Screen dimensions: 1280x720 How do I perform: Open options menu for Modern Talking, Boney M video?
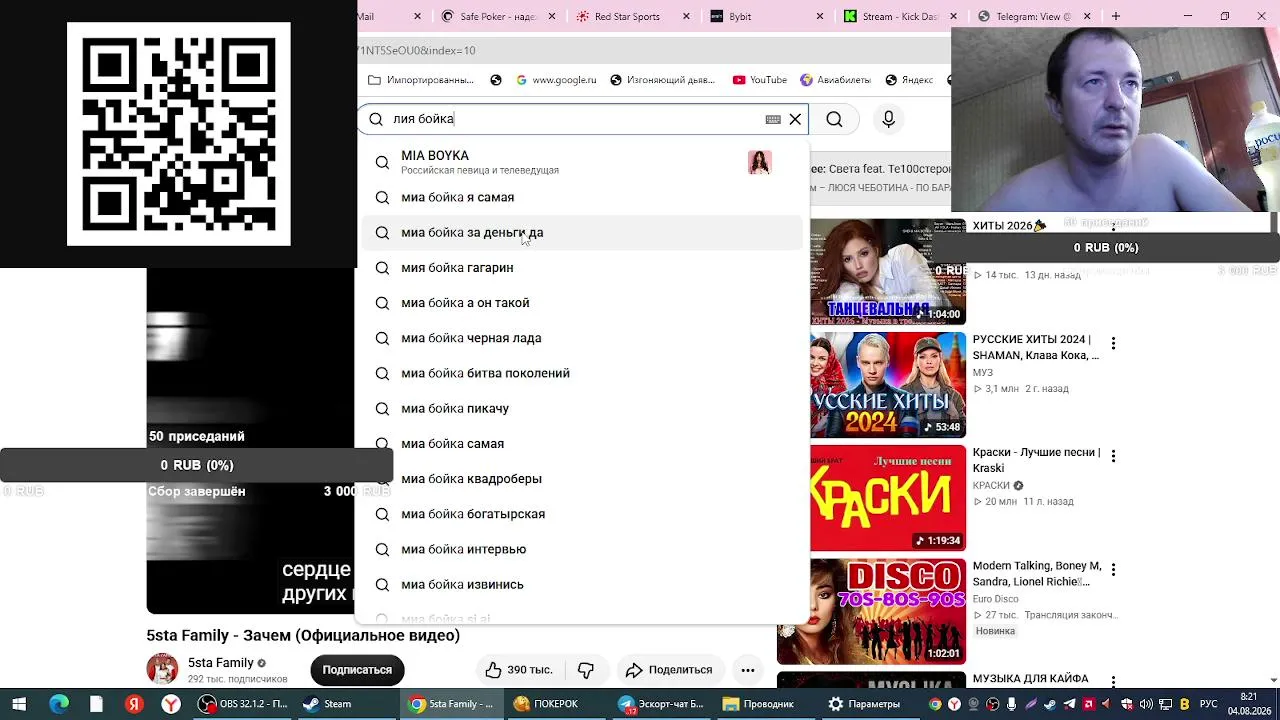tap(1113, 569)
